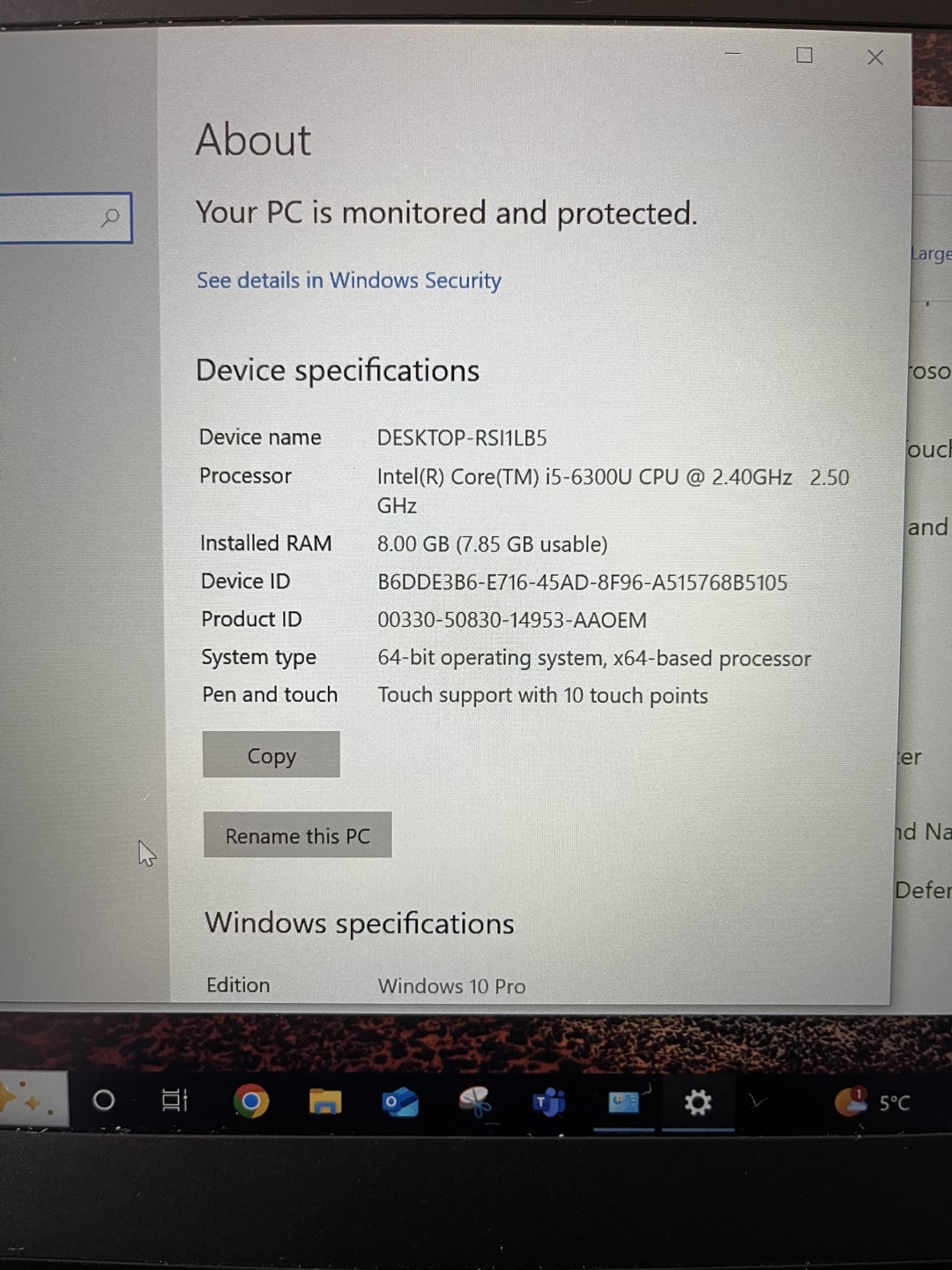This screenshot has height=1270, width=952.
Task: Open Snipping Tool from the taskbar
Action: 474,1102
